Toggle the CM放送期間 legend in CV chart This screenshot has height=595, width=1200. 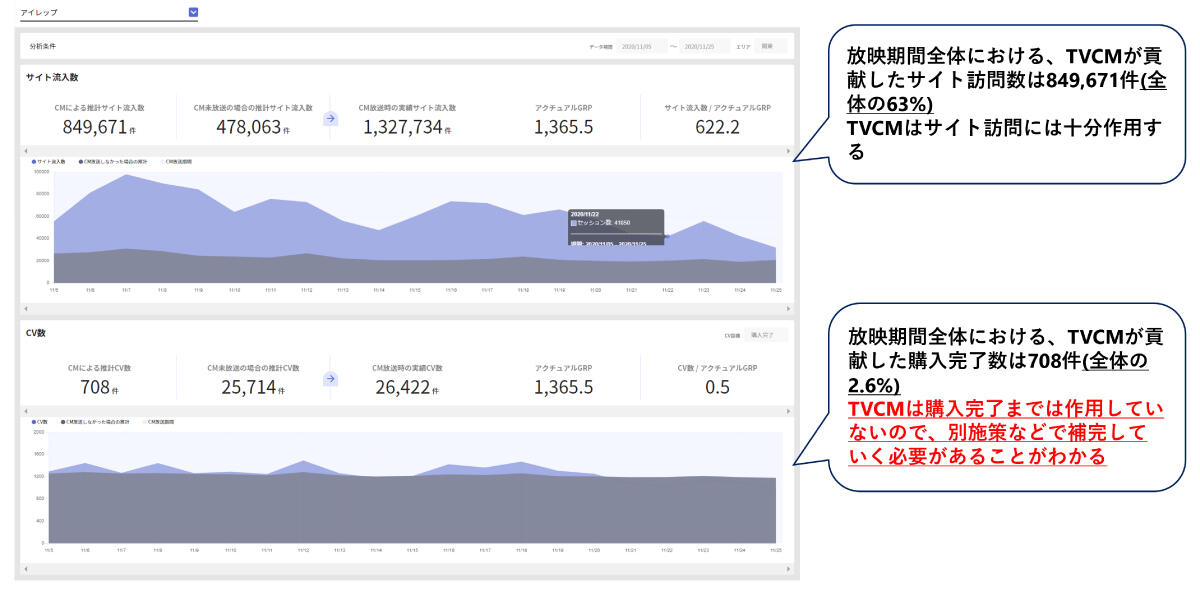pos(162,422)
